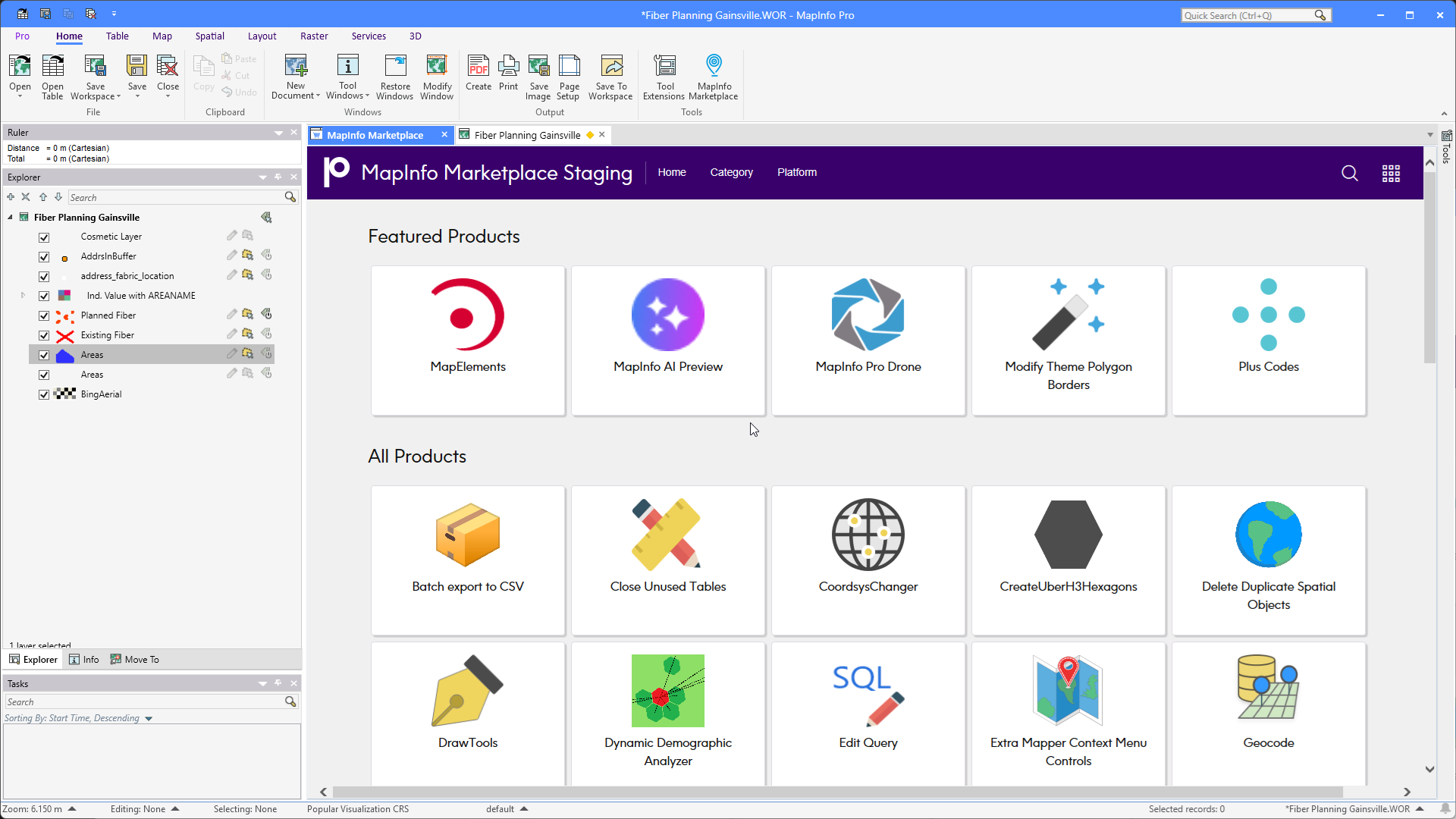
Task: Hide the Existing Fiber layer
Action: coord(44,336)
